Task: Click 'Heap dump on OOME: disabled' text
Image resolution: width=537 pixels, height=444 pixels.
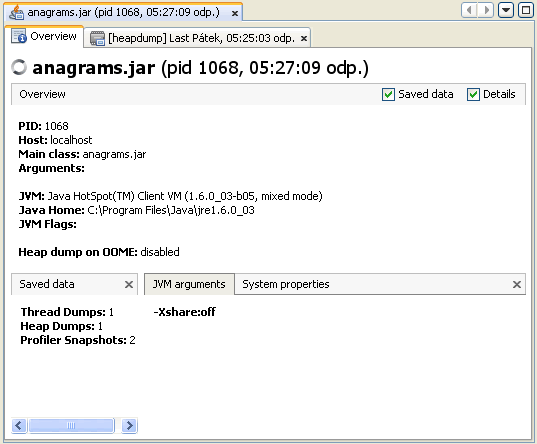Action: pos(99,252)
